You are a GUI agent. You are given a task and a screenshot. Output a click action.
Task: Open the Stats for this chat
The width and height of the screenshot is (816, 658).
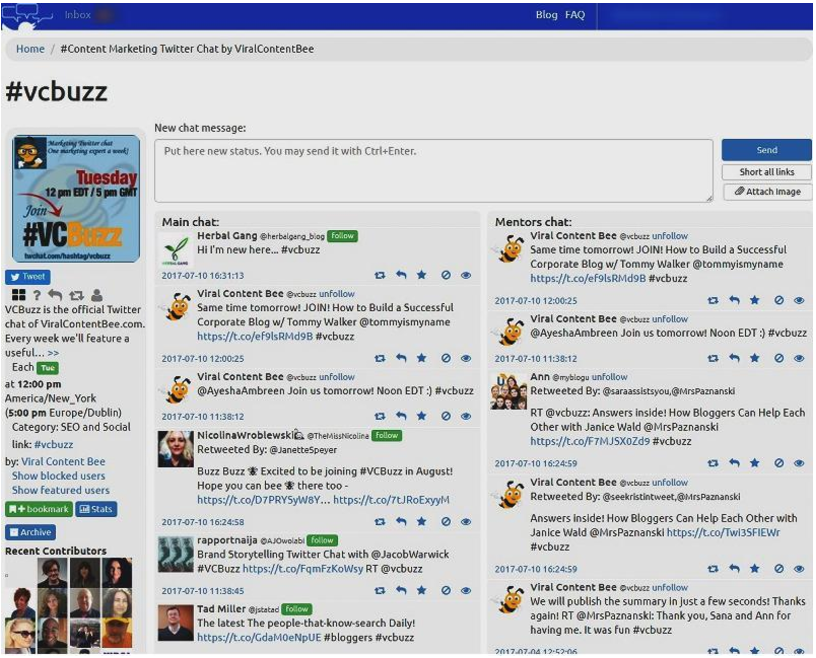(96, 509)
